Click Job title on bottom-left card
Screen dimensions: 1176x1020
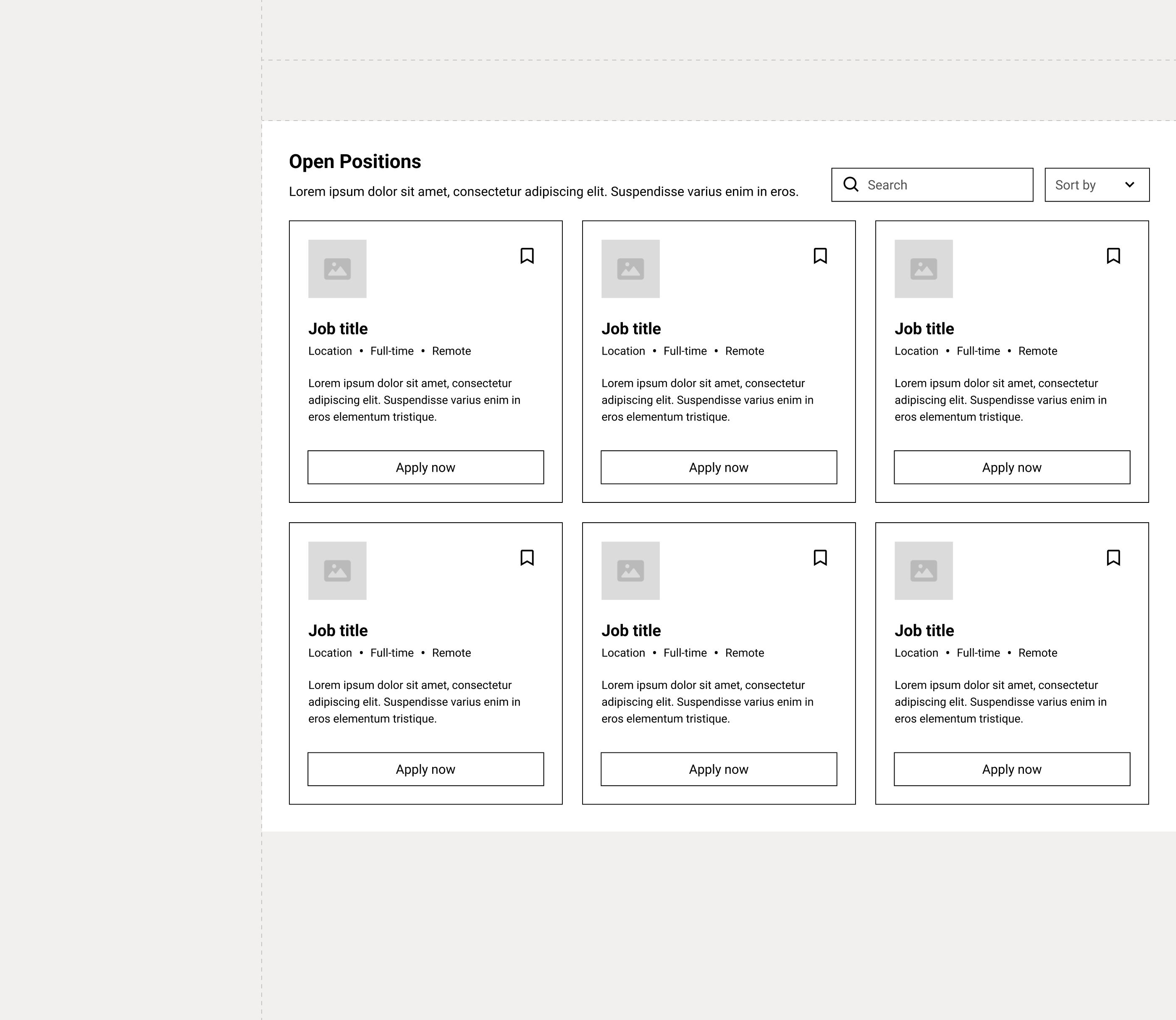(338, 631)
